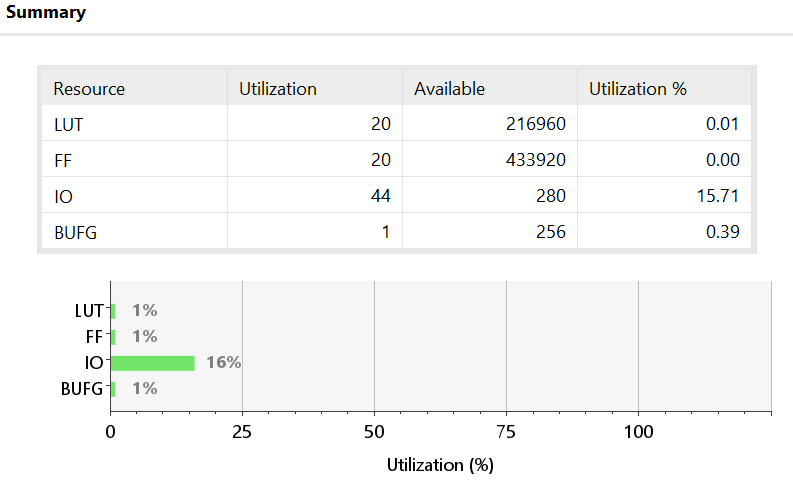Click the BUFG label on chart axis
Viewport: 793px width, 492px height.
tap(81, 388)
